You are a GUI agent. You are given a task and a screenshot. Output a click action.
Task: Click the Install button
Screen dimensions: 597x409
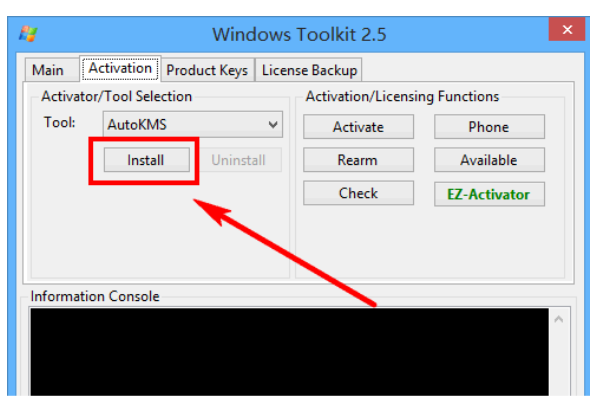click(x=147, y=160)
